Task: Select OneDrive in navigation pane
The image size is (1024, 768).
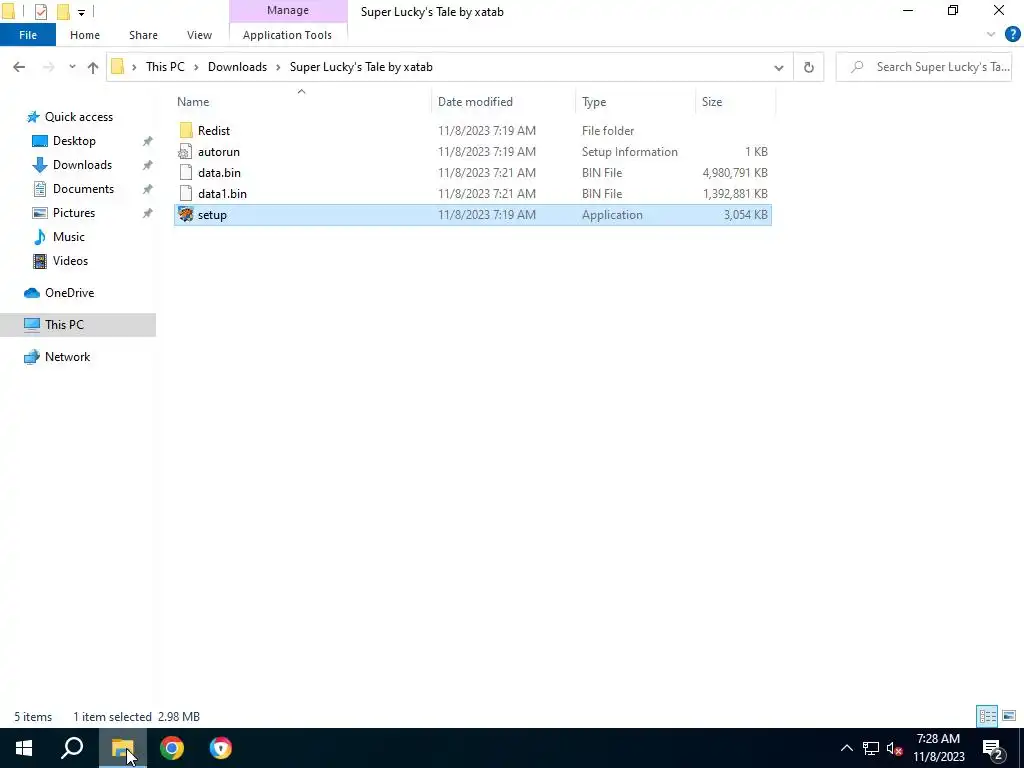Action: pyautogui.click(x=69, y=293)
